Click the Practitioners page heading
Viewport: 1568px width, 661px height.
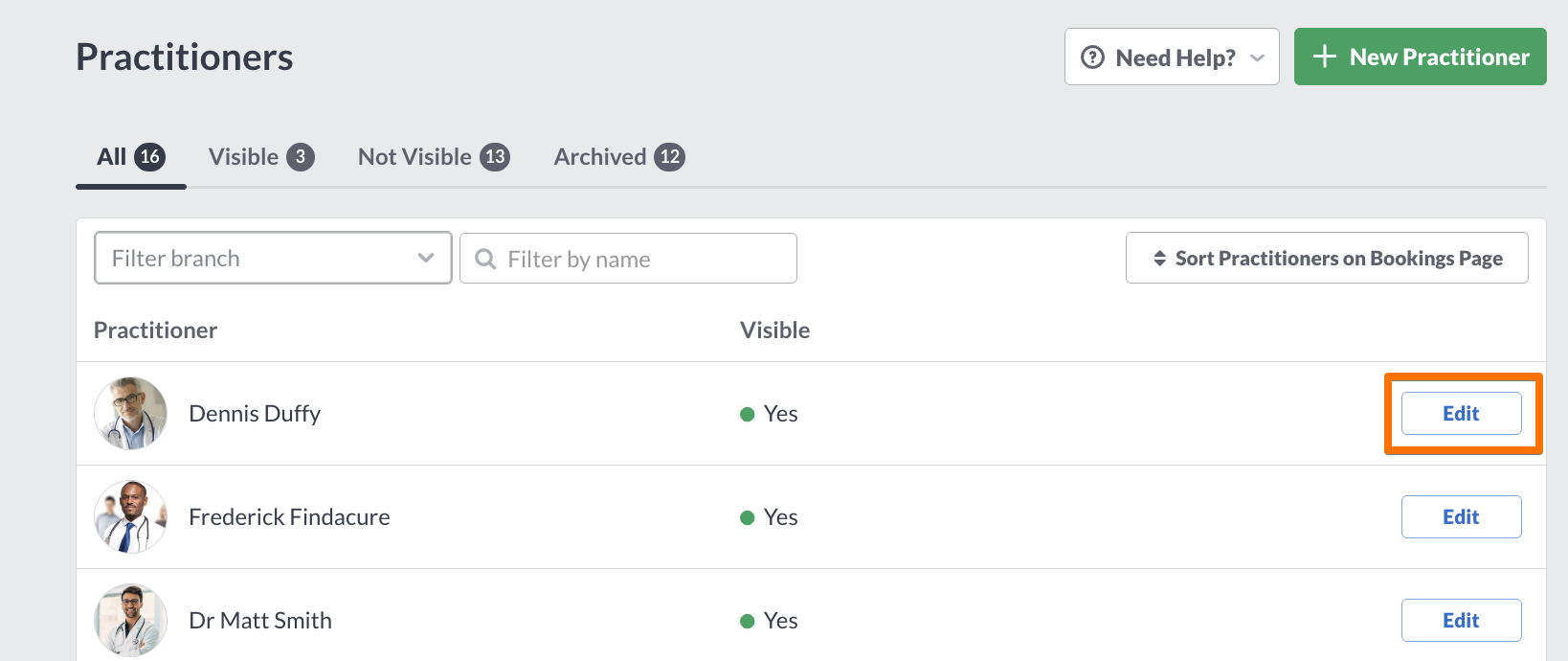185,57
